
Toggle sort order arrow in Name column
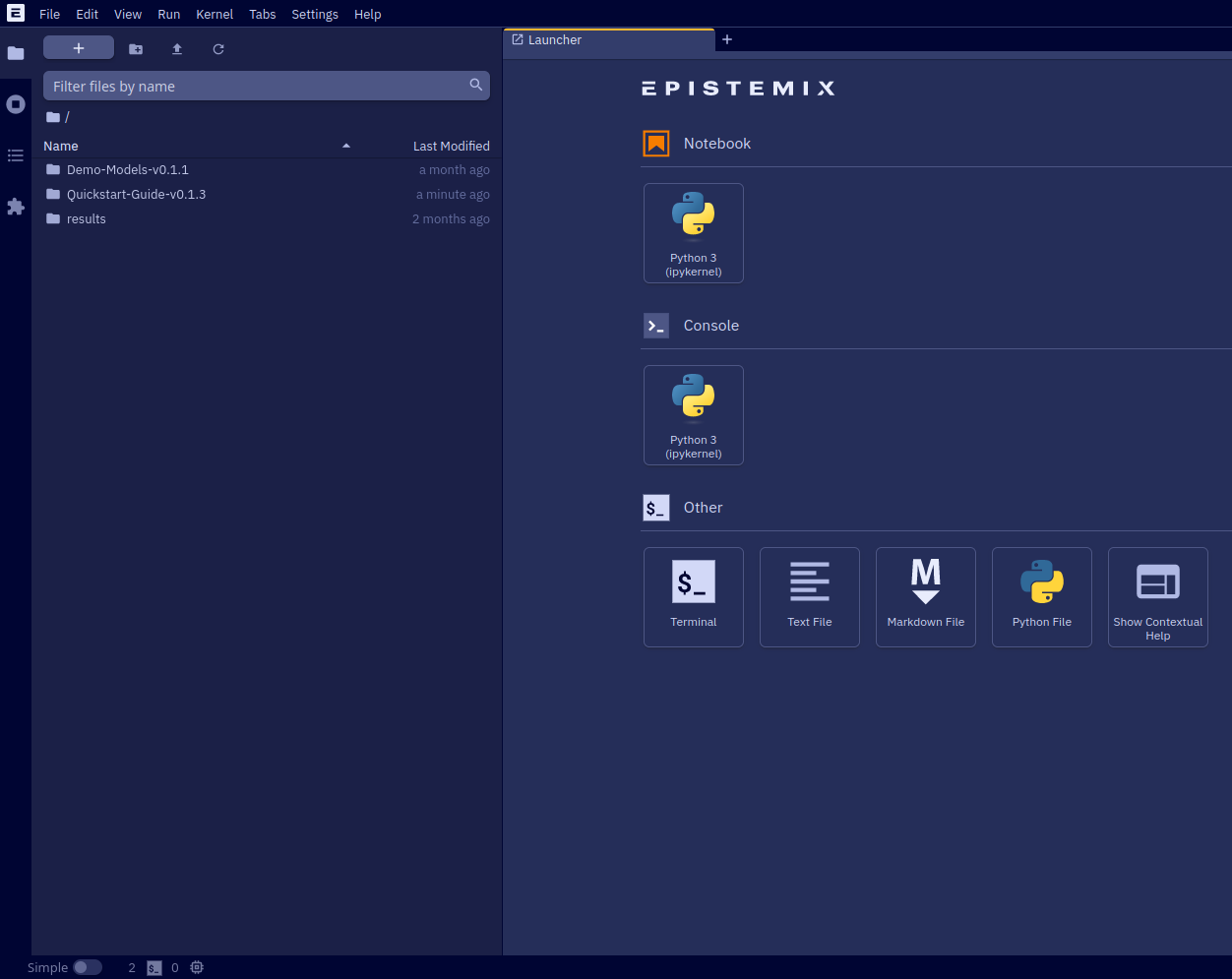click(x=346, y=146)
